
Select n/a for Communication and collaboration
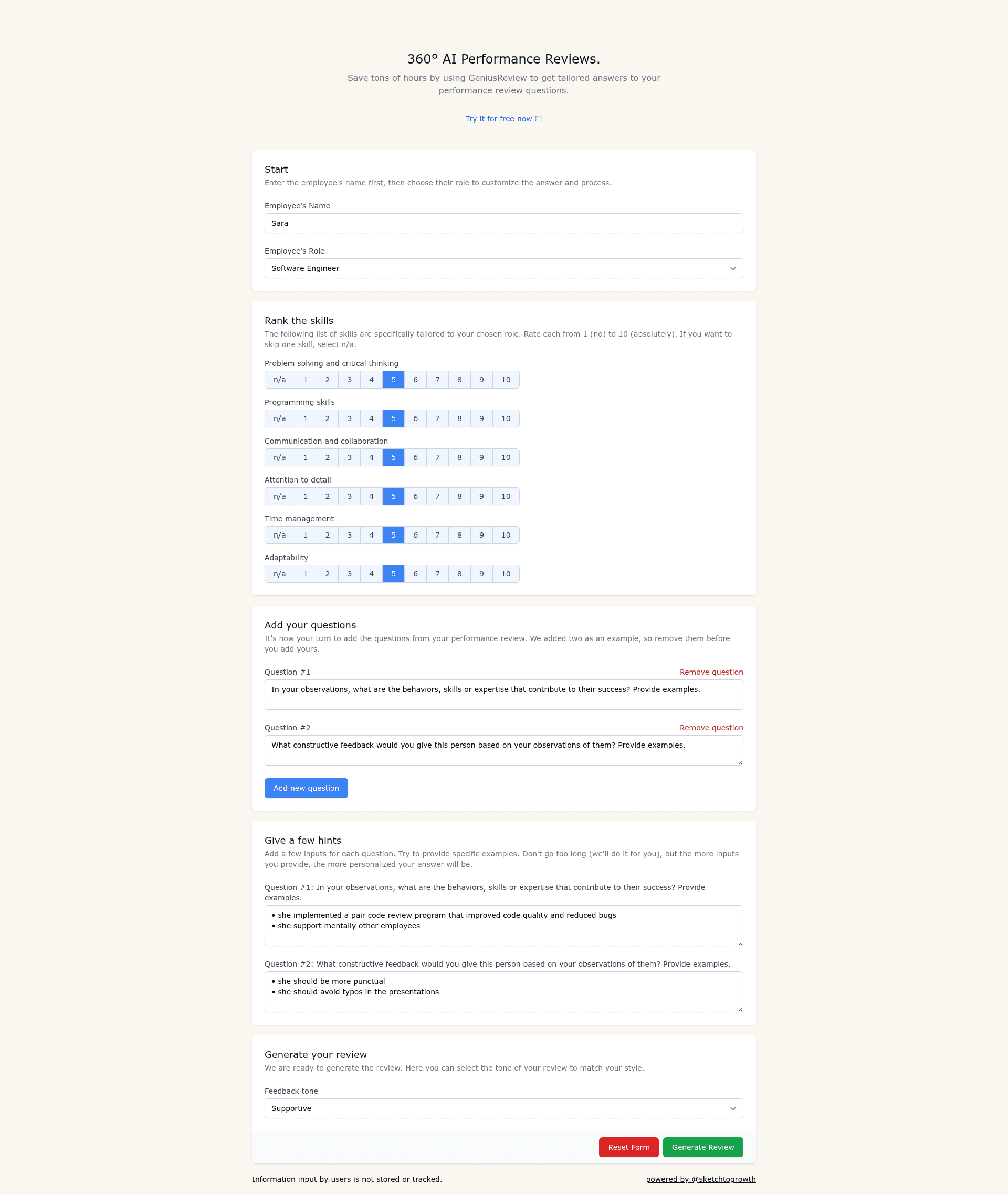(279, 457)
